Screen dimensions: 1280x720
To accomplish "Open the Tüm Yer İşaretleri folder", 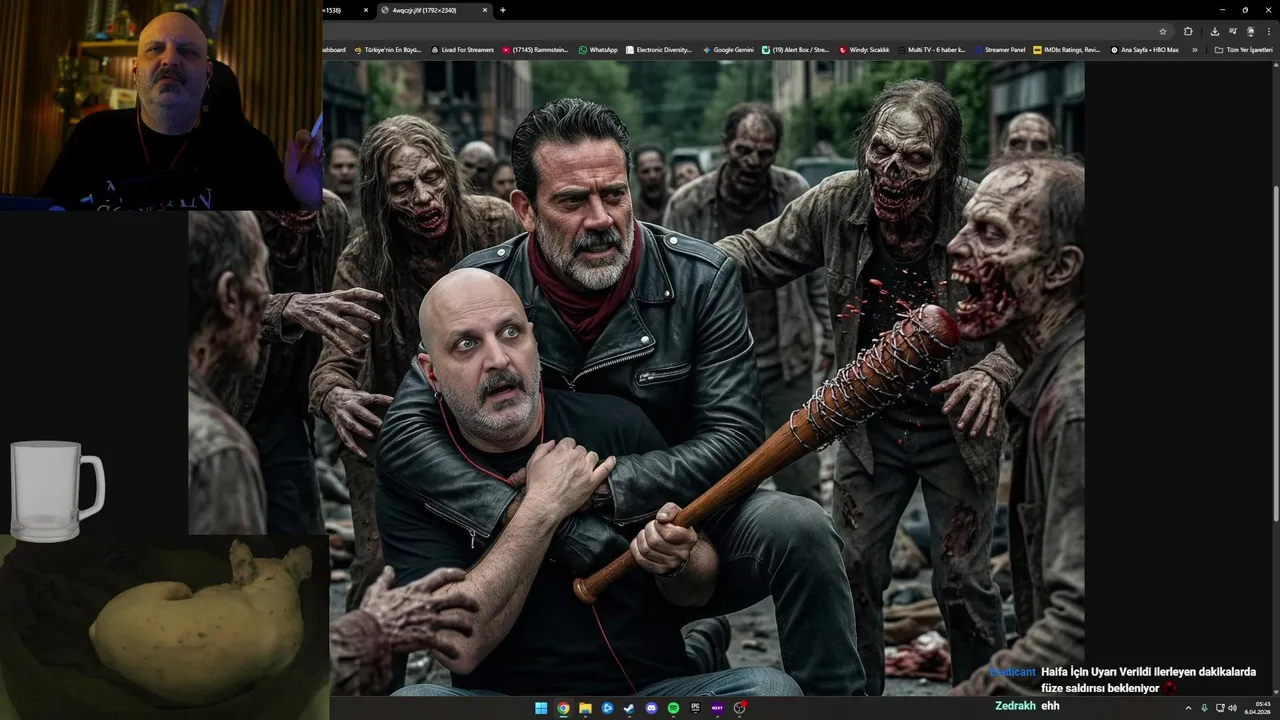I will coord(1243,49).
